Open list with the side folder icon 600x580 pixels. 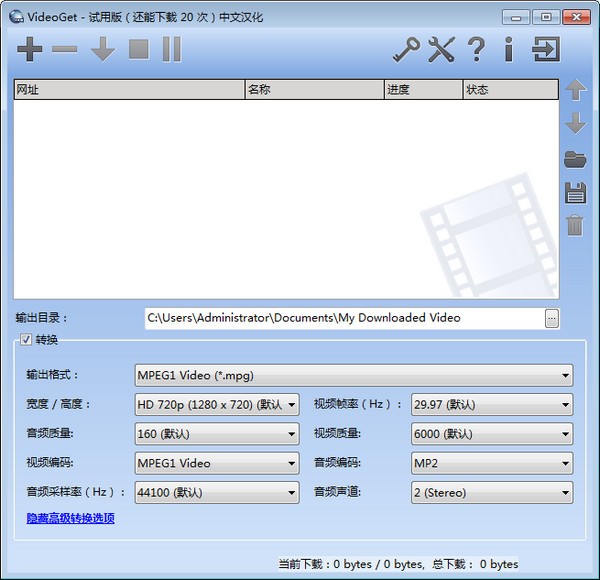pos(576,159)
